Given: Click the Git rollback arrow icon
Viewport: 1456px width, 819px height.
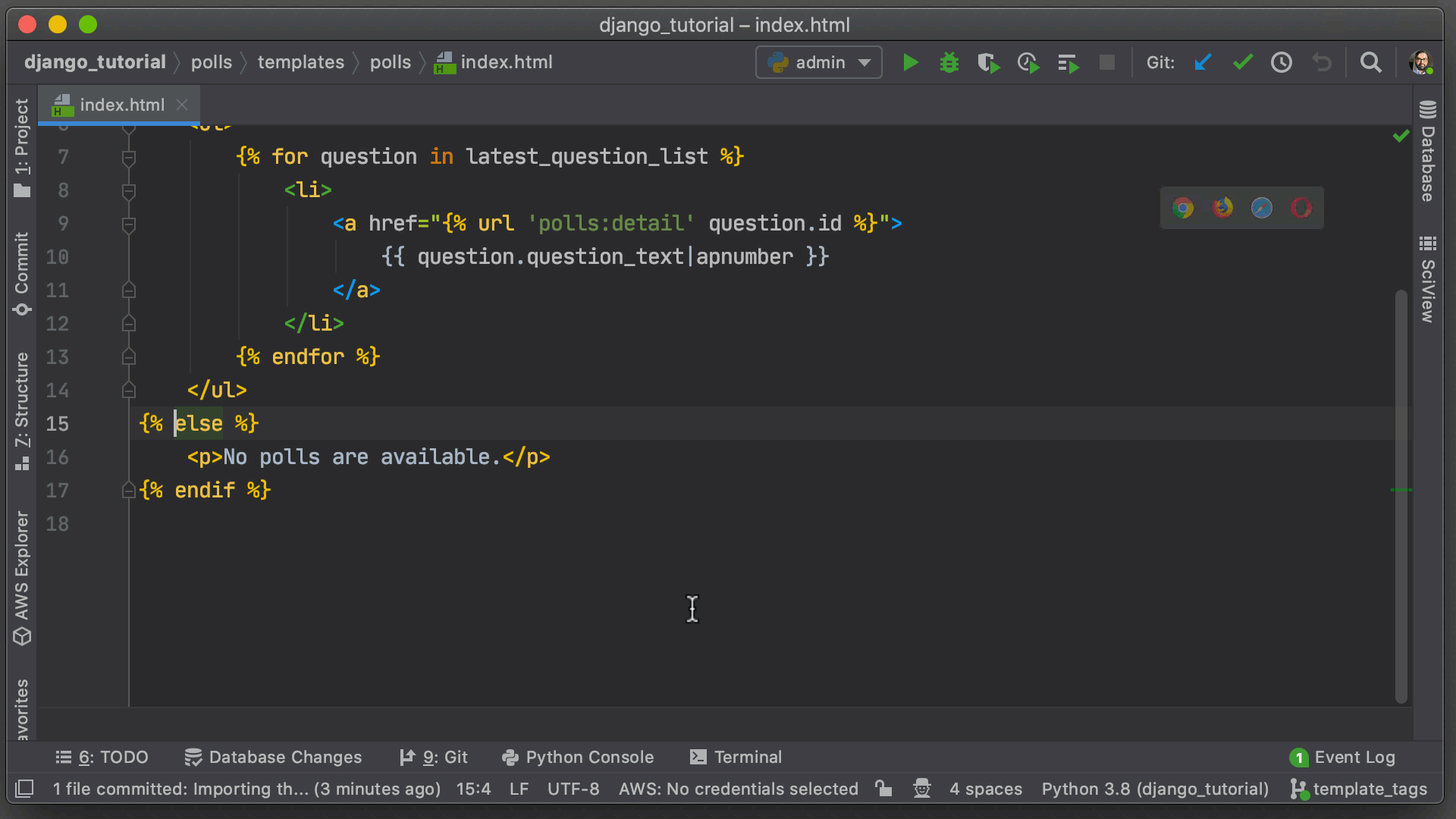Looking at the screenshot, I should click(1322, 62).
